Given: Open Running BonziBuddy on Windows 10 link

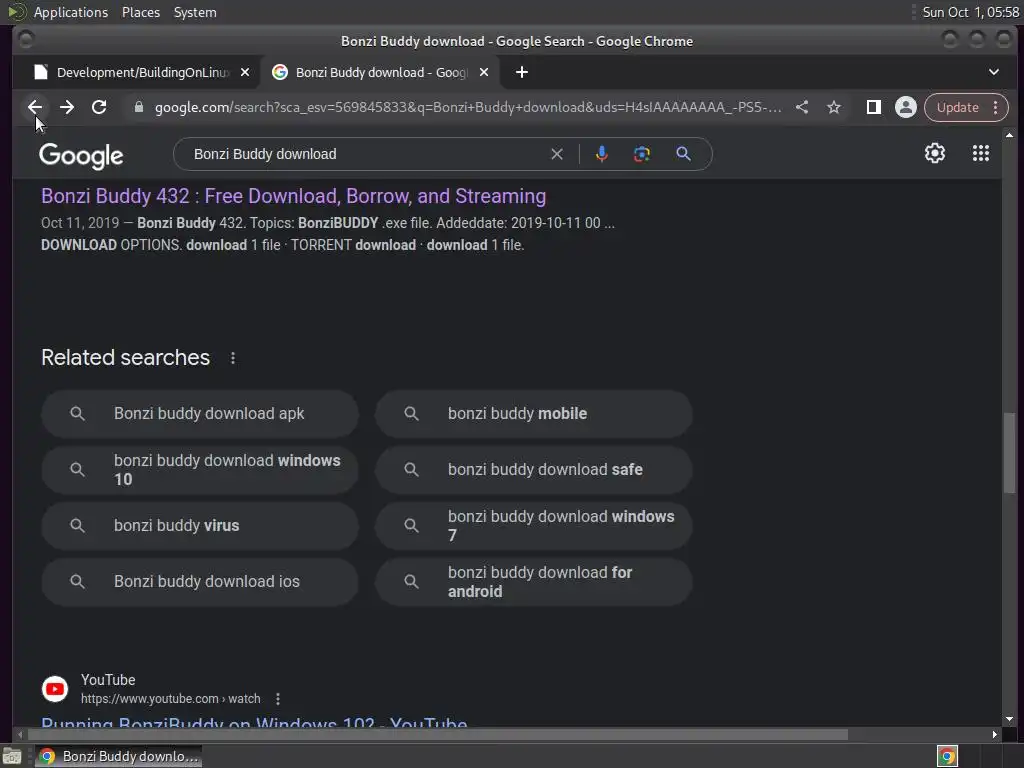Looking at the screenshot, I should point(254,721).
